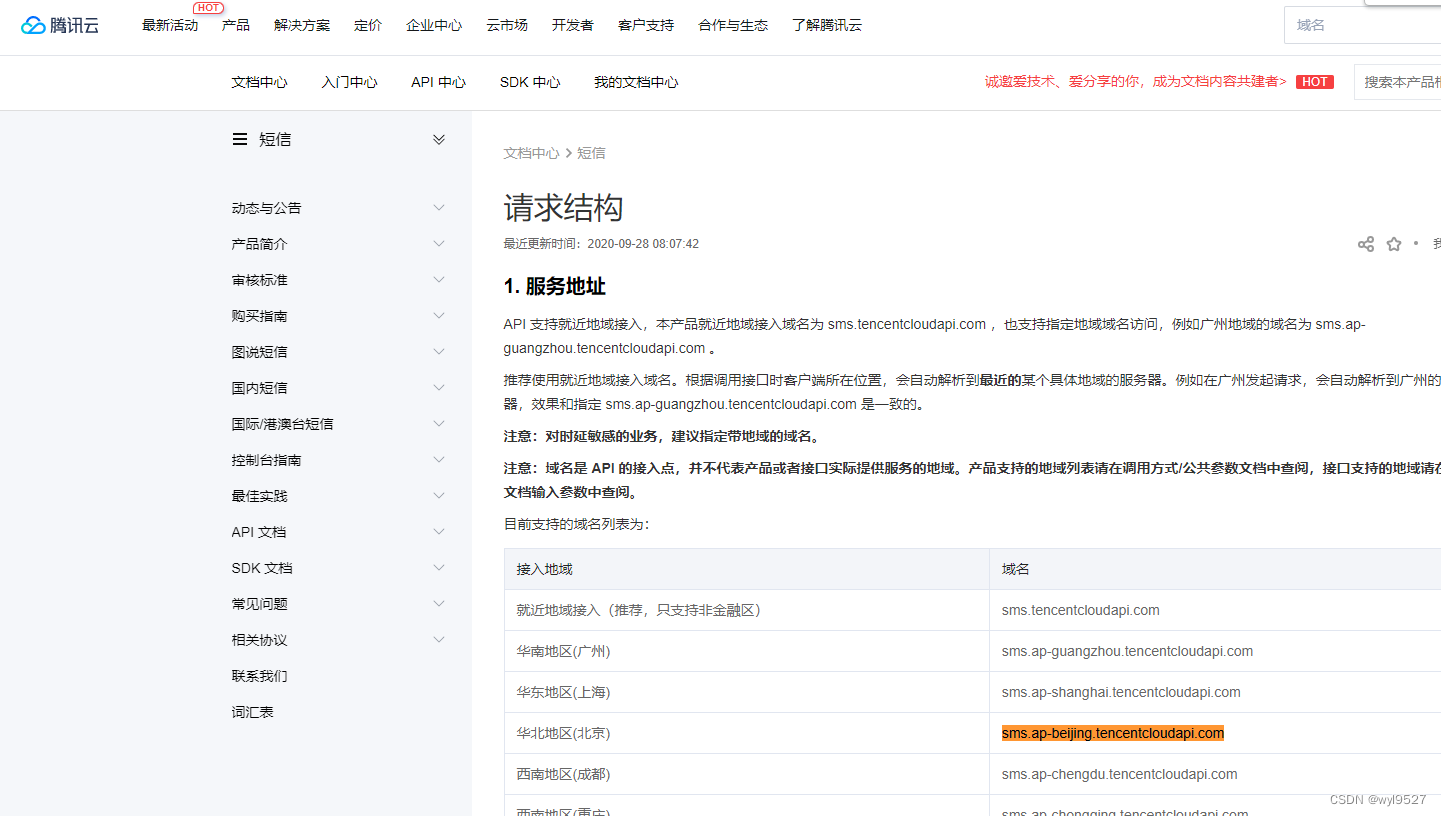Expand the 审核标准 section
Viewport: 1441px width, 816px height.
point(439,280)
